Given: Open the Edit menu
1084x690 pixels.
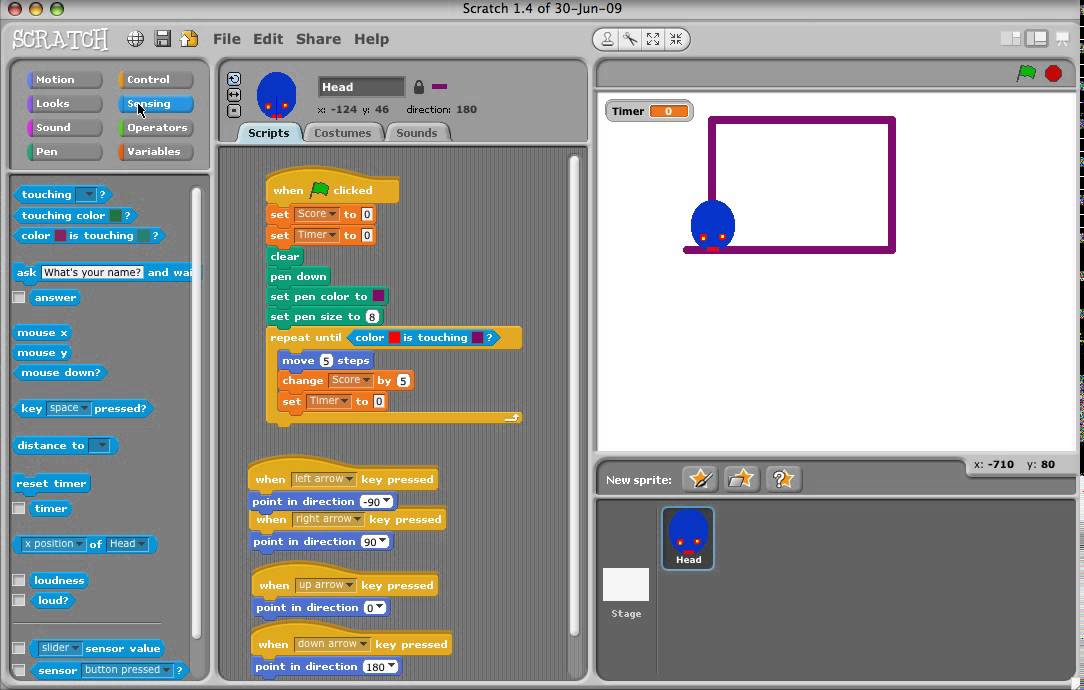Looking at the screenshot, I should tap(268, 39).
